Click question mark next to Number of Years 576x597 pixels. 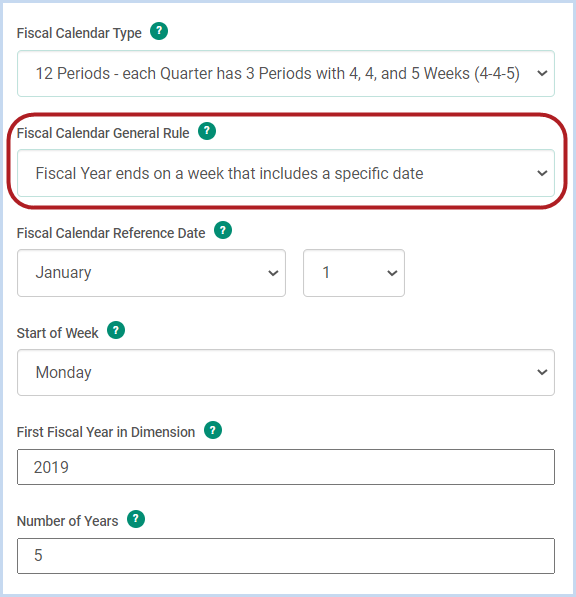(x=136, y=519)
